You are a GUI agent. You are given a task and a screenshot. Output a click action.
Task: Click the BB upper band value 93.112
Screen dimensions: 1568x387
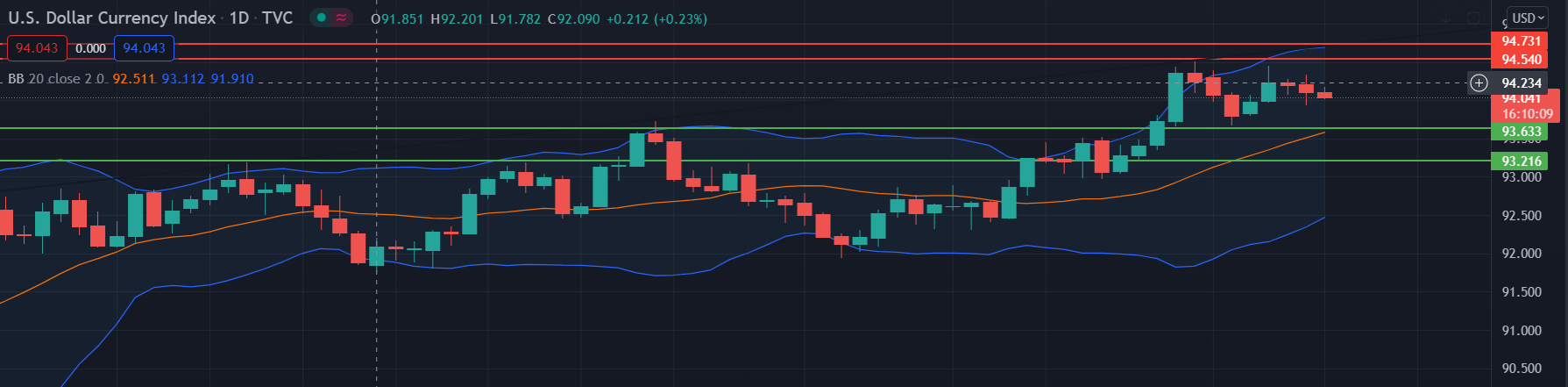183,79
